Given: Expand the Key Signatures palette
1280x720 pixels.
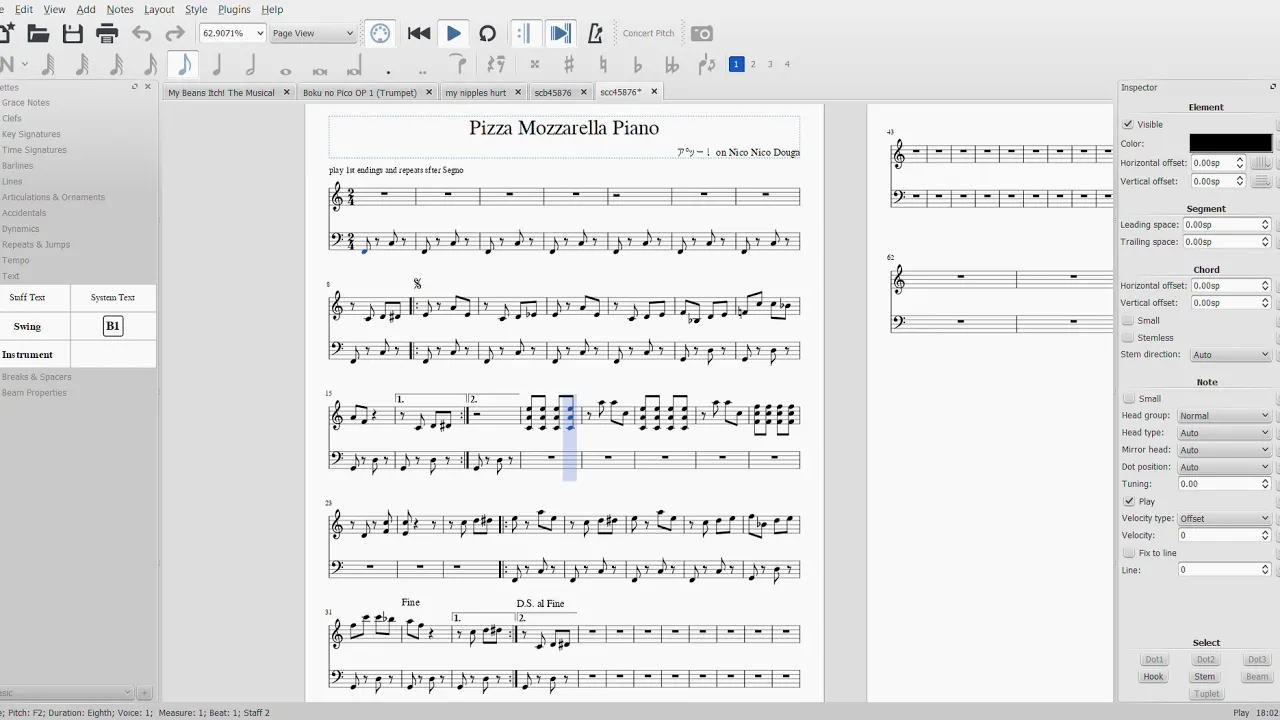Looking at the screenshot, I should tap(31, 134).
